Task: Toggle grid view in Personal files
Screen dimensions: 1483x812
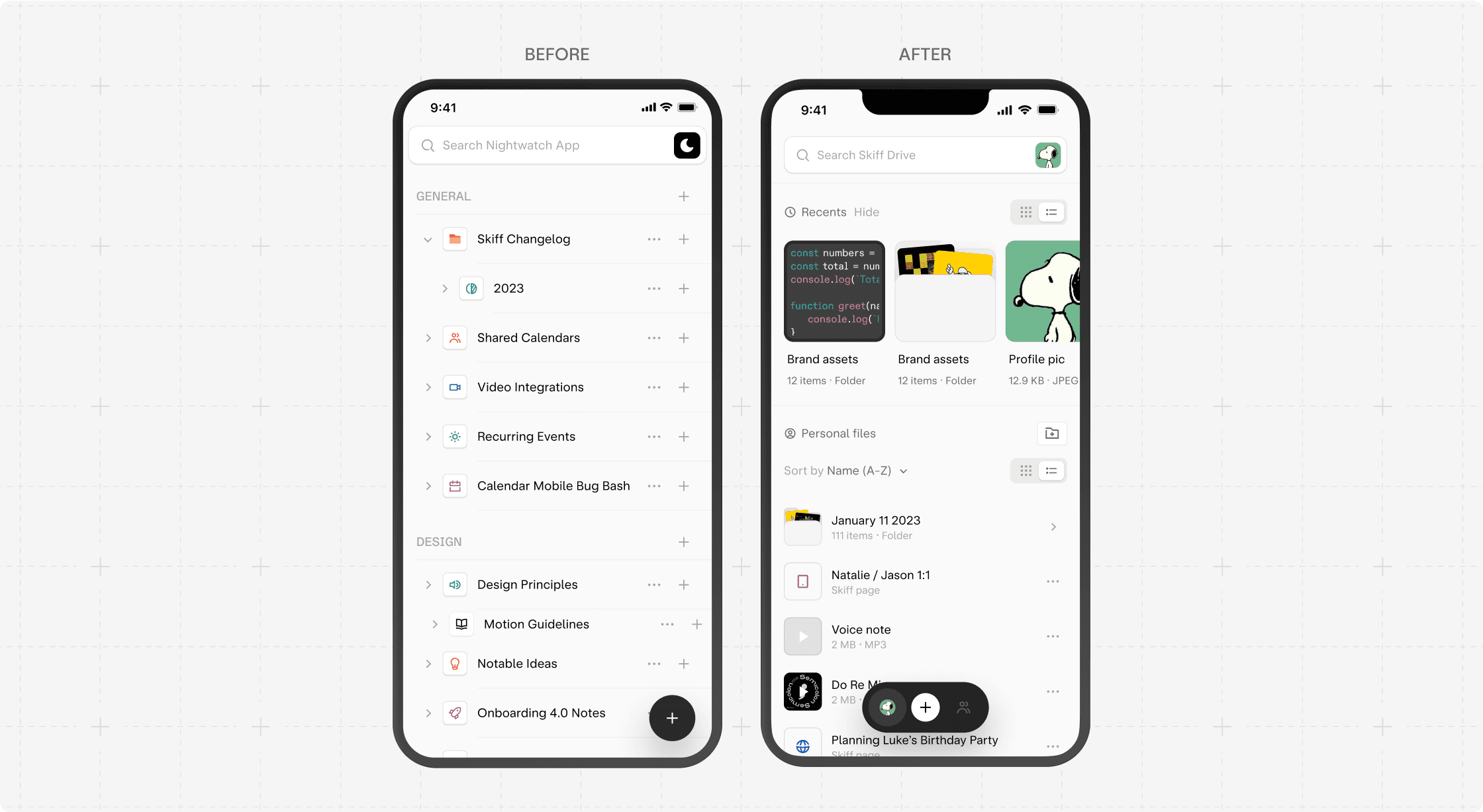Action: pos(1026,470)
